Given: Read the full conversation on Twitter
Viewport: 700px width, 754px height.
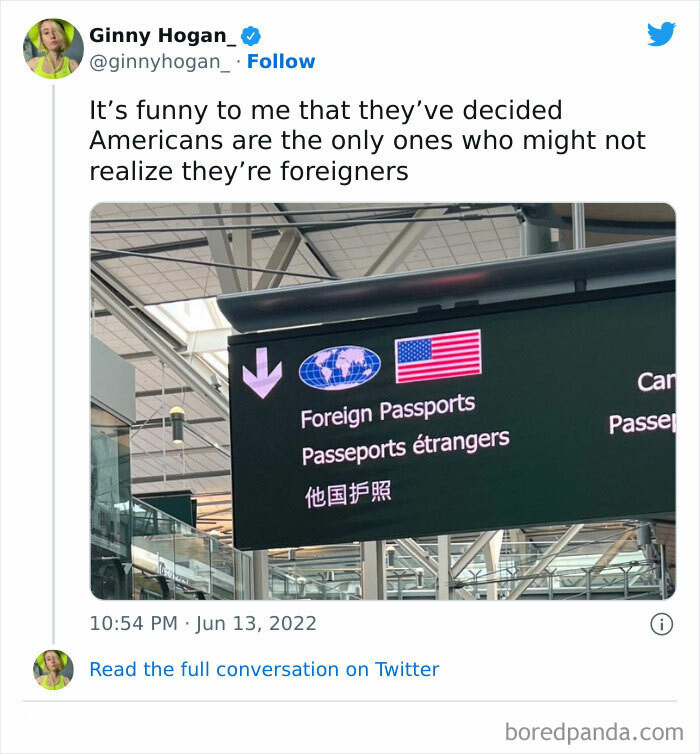Looking at the screenshot, I should (x=264, y=670).
